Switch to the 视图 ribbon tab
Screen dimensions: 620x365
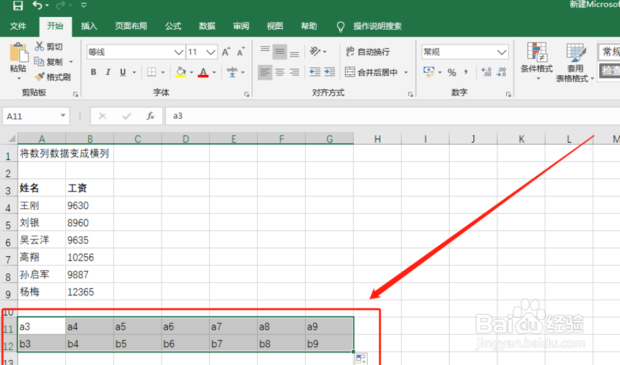pyautogui.click(x=275, y=26)
